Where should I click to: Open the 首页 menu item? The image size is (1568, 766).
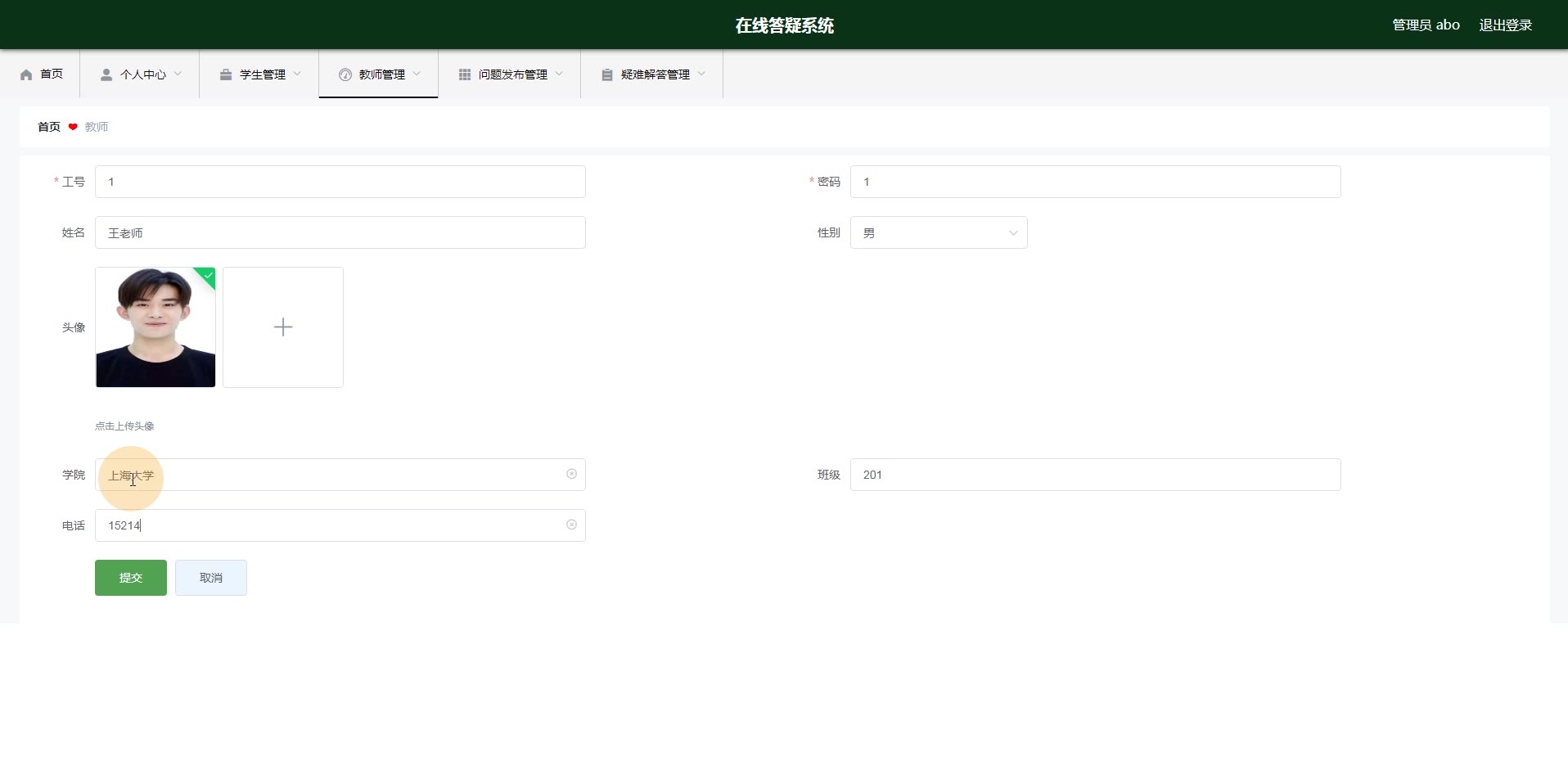41,74
